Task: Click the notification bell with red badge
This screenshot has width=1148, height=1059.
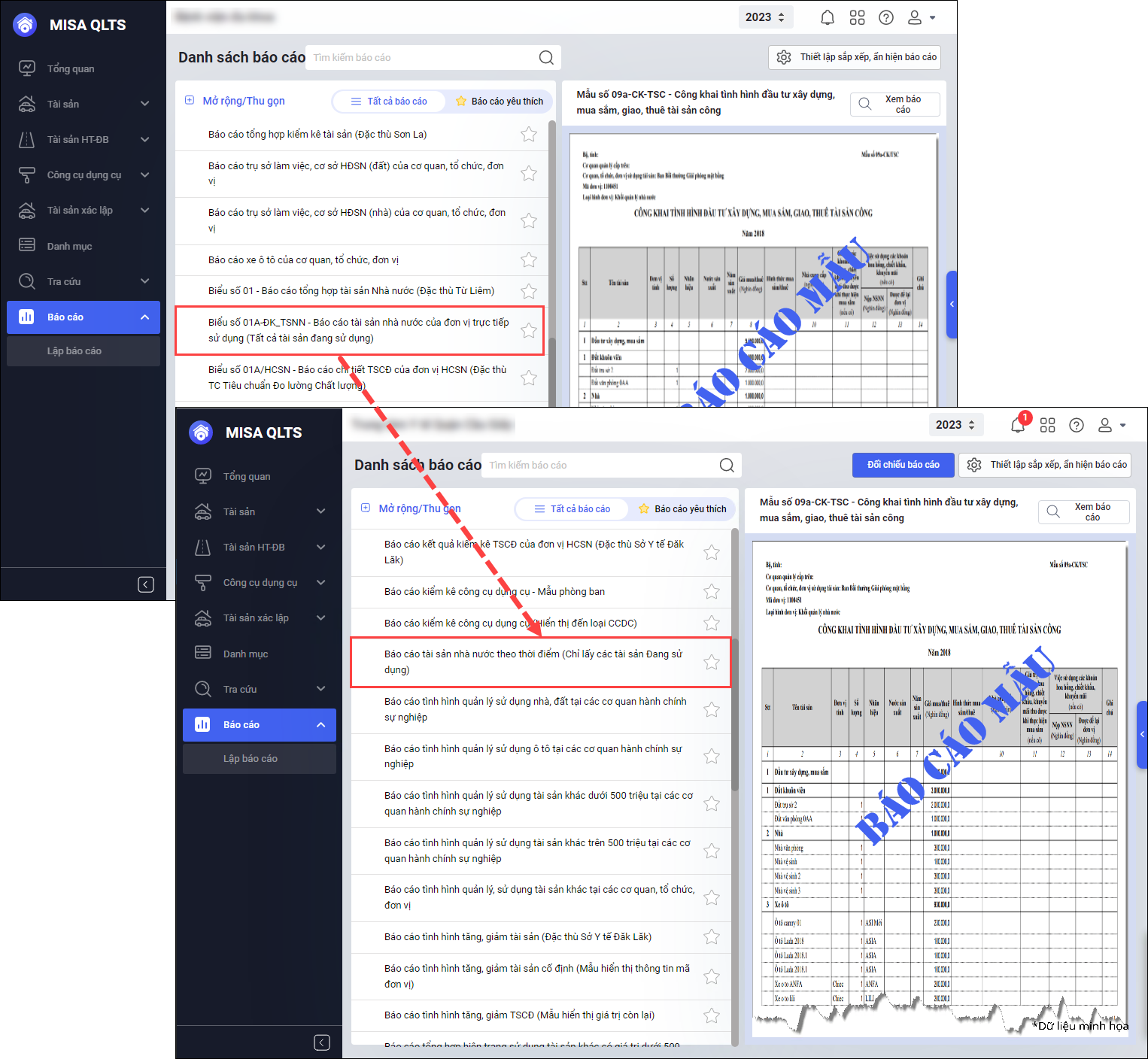Action: (1018, 425)
